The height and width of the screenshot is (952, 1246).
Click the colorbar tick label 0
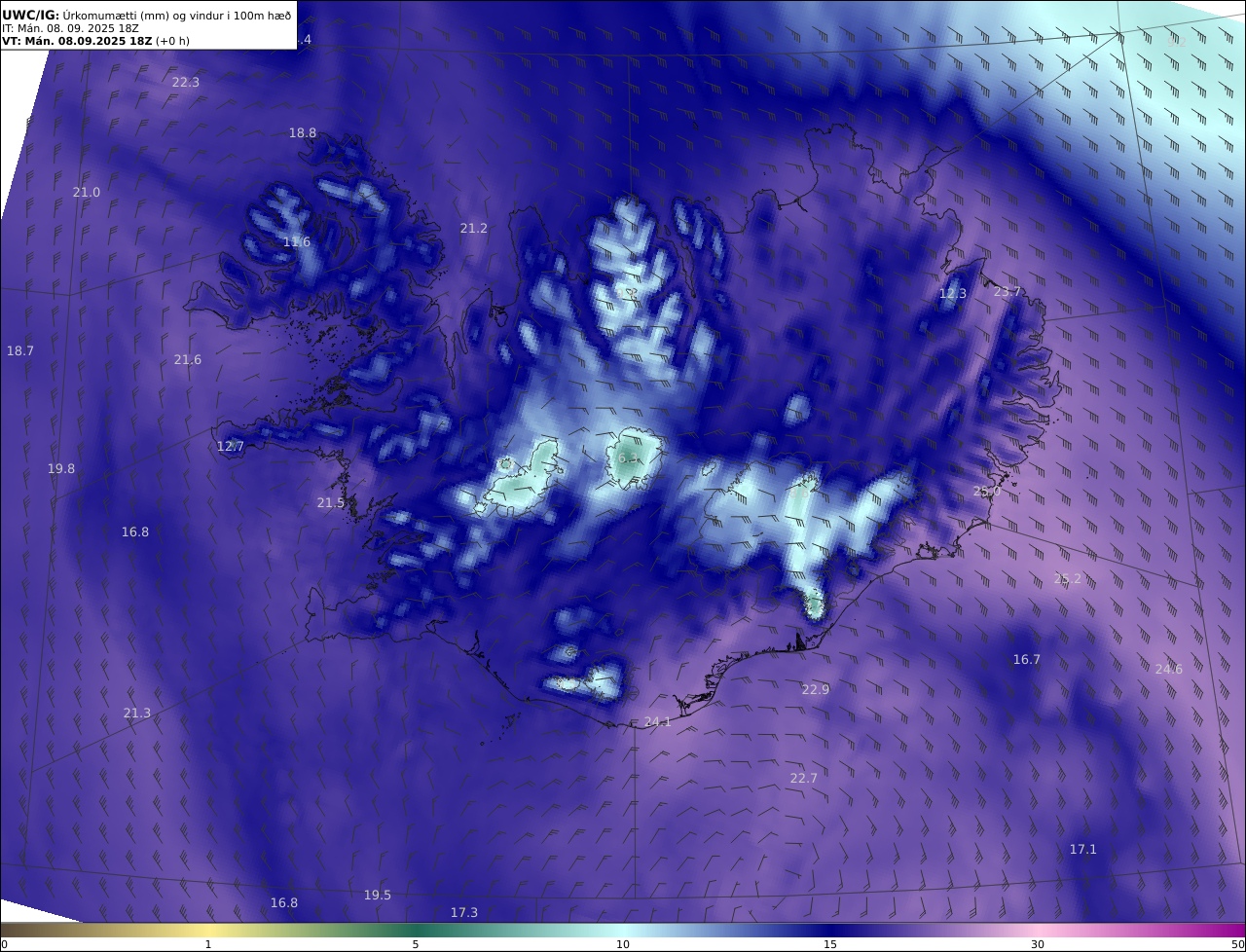pos(4,944)
